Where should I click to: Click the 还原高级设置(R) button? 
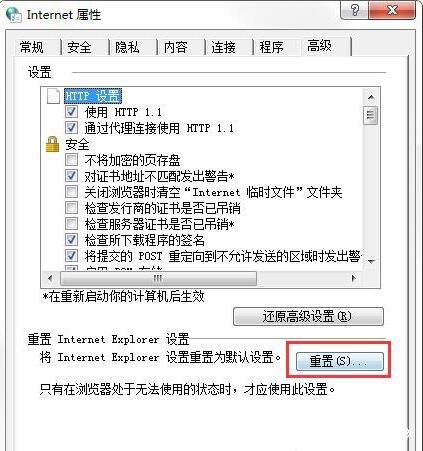[x=308, y=316]
